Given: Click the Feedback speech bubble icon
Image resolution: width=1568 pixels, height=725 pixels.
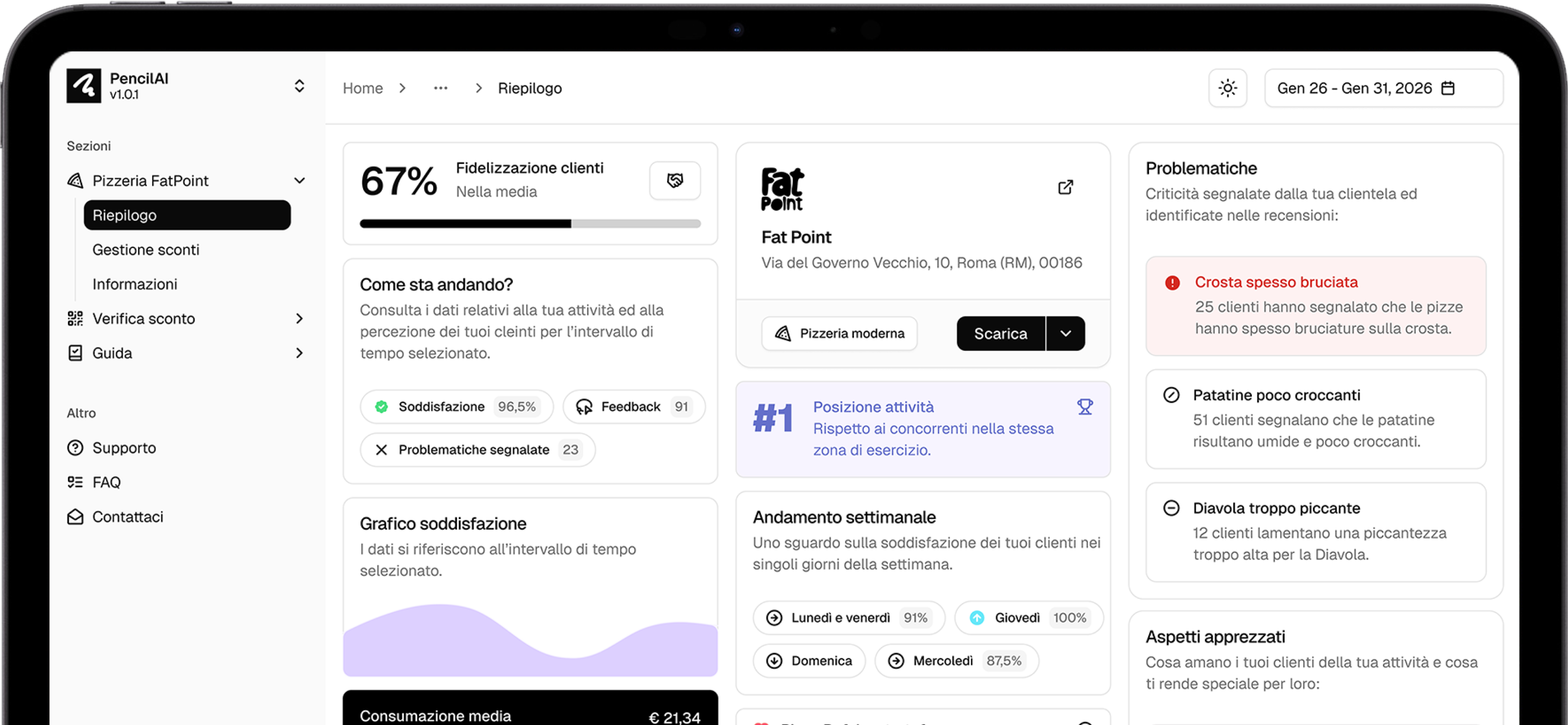Looking at the screenshot, I should point(584,407).
